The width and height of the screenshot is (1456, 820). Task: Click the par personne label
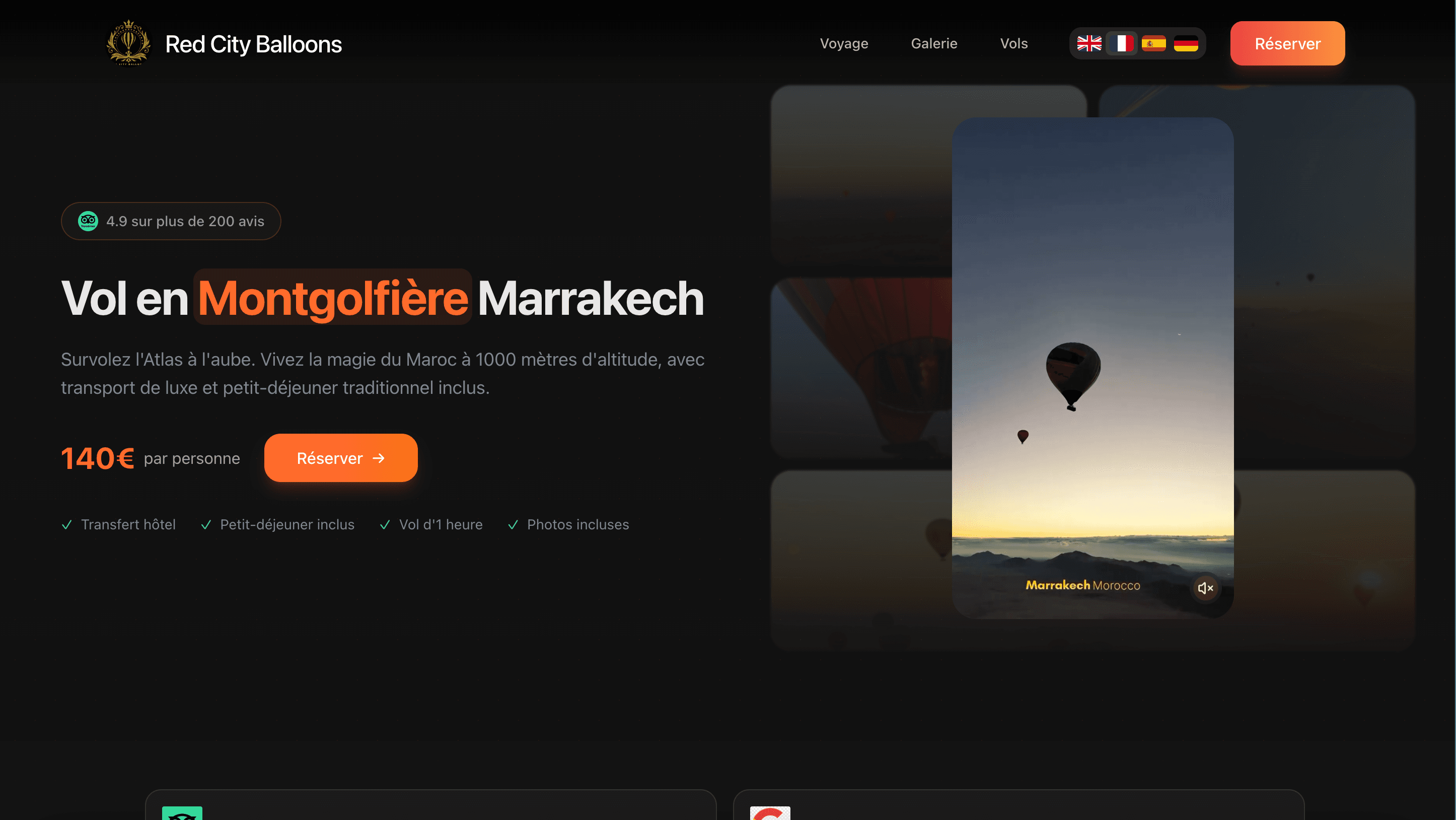[192, 459]
